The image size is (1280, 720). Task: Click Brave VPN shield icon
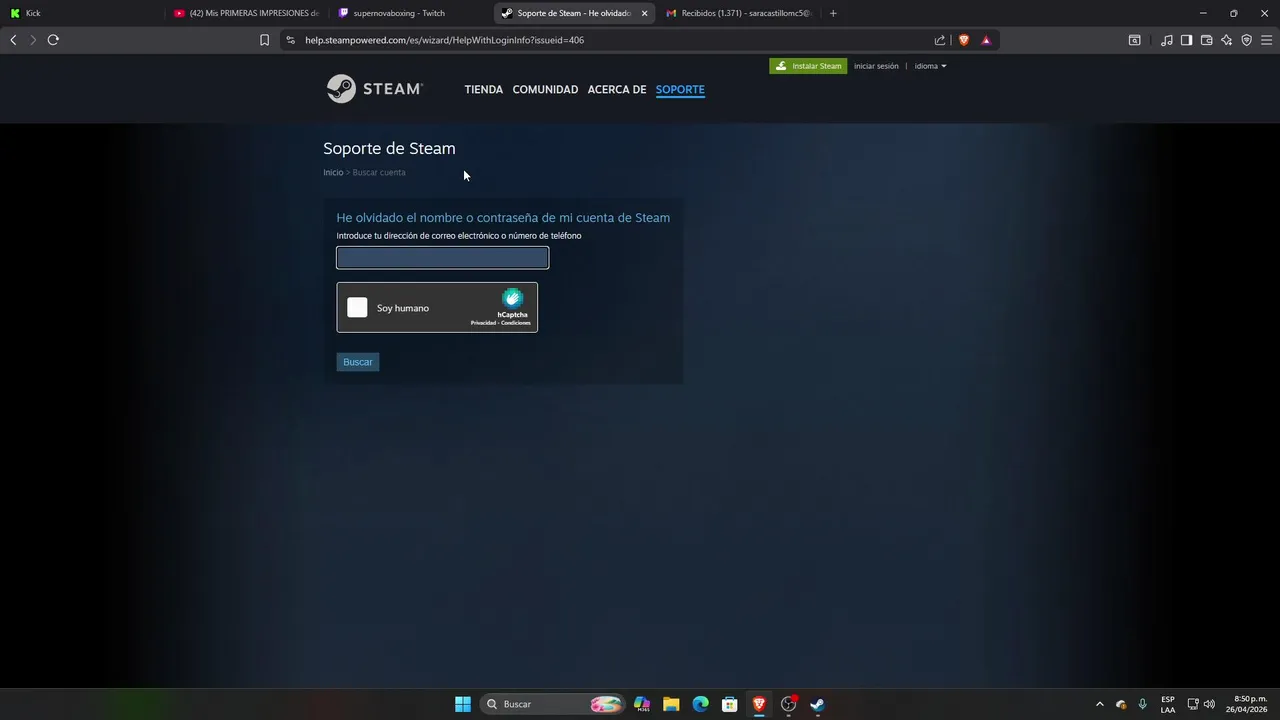click(1246, 40)
